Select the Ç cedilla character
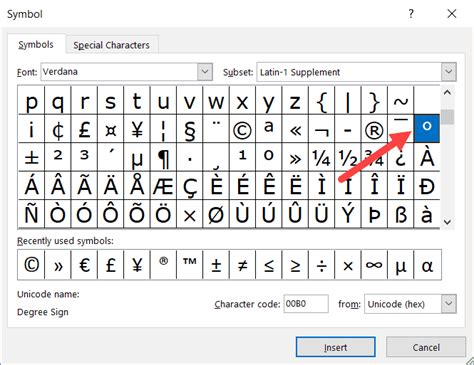This screenshot has width=474, height=365. [x=190, y=186]
